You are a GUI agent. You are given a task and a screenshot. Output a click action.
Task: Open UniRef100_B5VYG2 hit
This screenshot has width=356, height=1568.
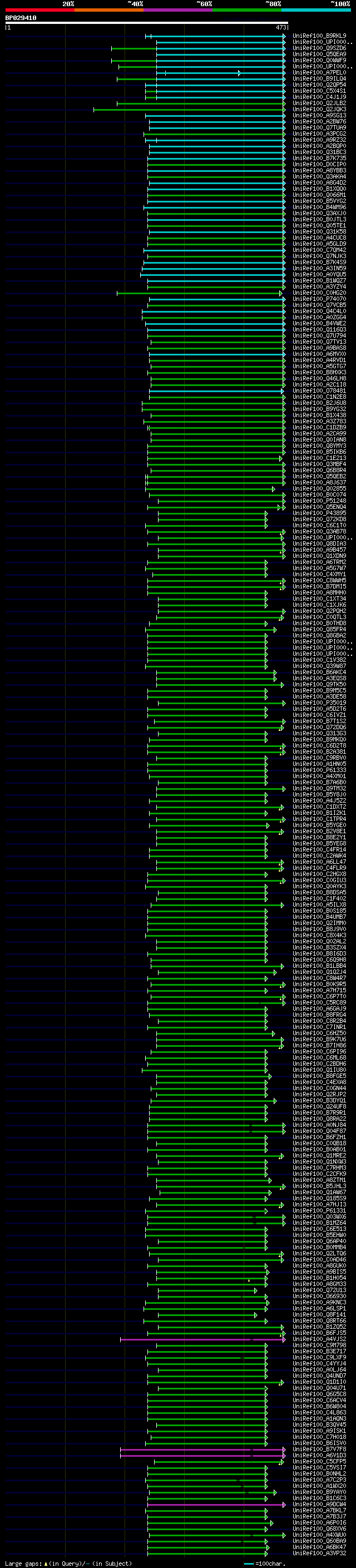(x=319, y=201)
